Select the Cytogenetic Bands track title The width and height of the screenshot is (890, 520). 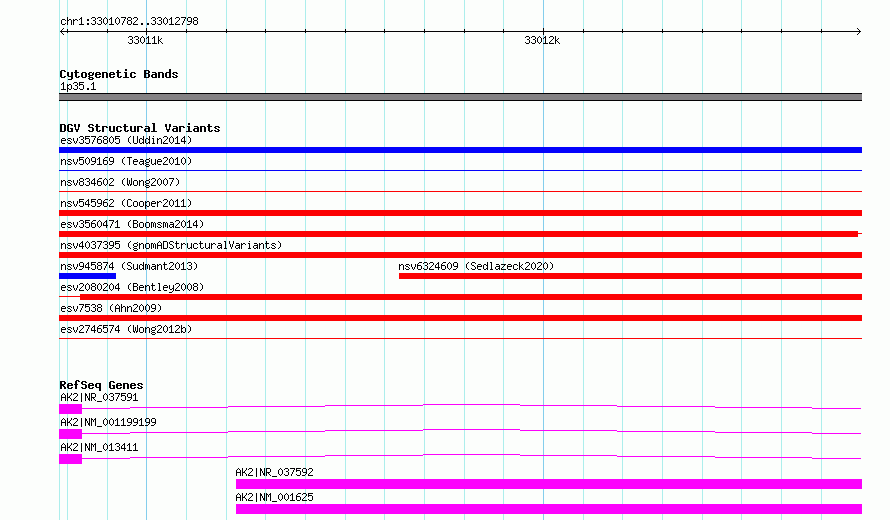click(x=119, y=74)
